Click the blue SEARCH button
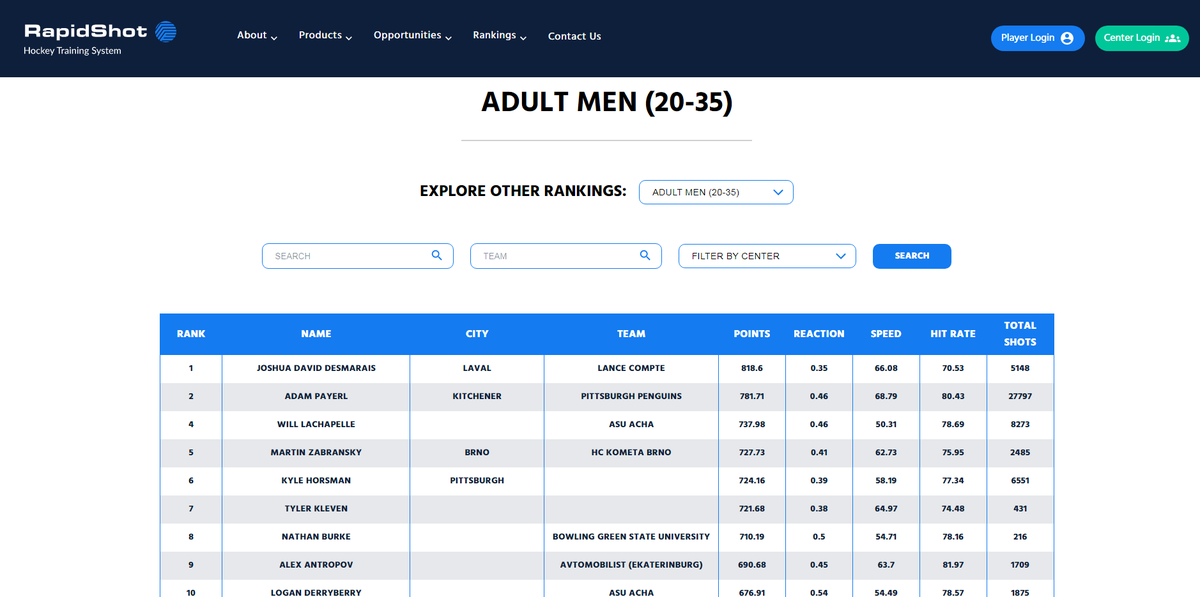Viewport: 1200px width, 597px height. tap(912, 256)
